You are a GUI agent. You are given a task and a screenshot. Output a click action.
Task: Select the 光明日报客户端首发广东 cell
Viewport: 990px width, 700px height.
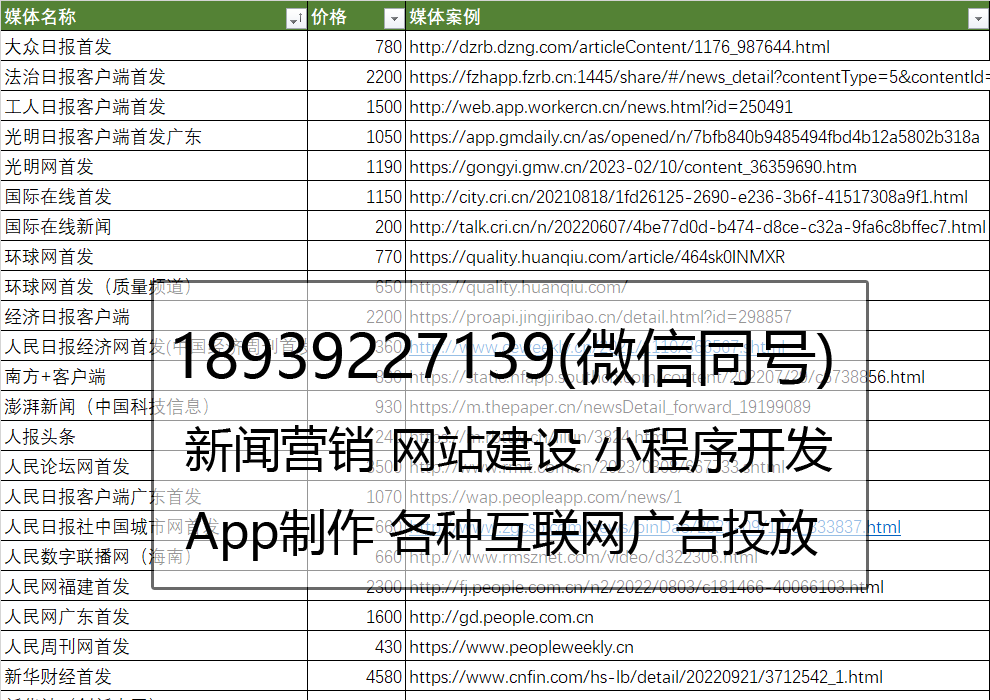point(154,136)
